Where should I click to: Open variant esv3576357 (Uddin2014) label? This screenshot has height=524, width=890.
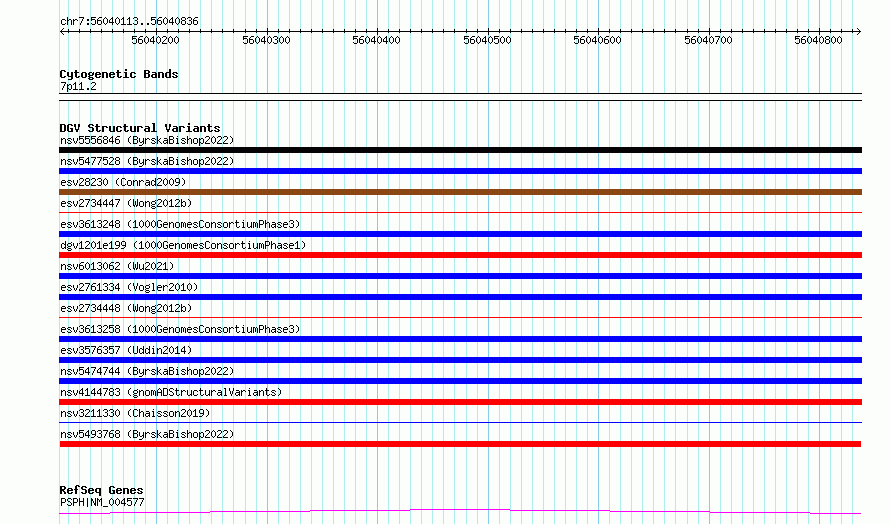click(126, 350)
